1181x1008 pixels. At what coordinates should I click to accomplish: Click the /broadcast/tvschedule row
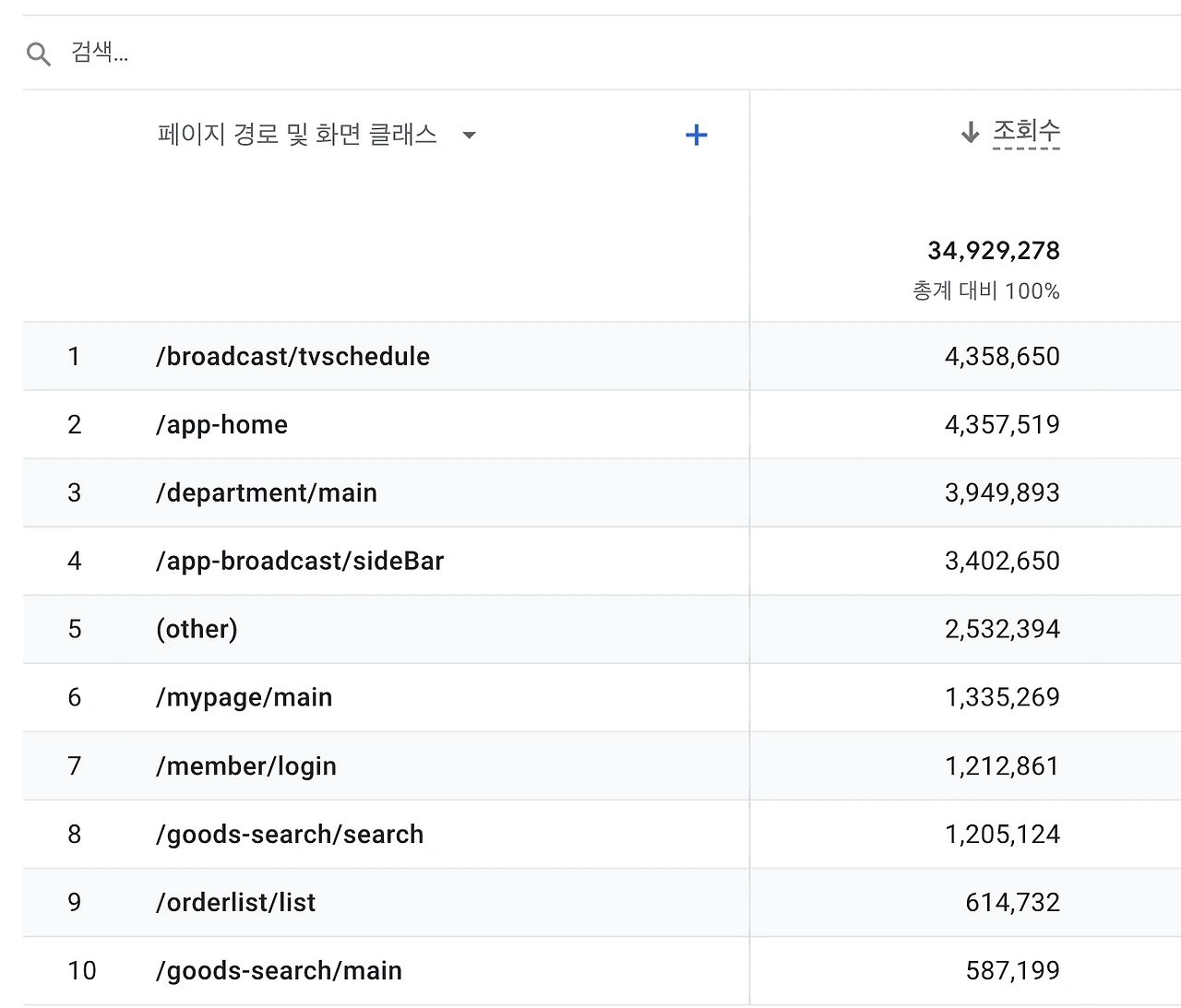pyautogui.click(x=292, y=357)
